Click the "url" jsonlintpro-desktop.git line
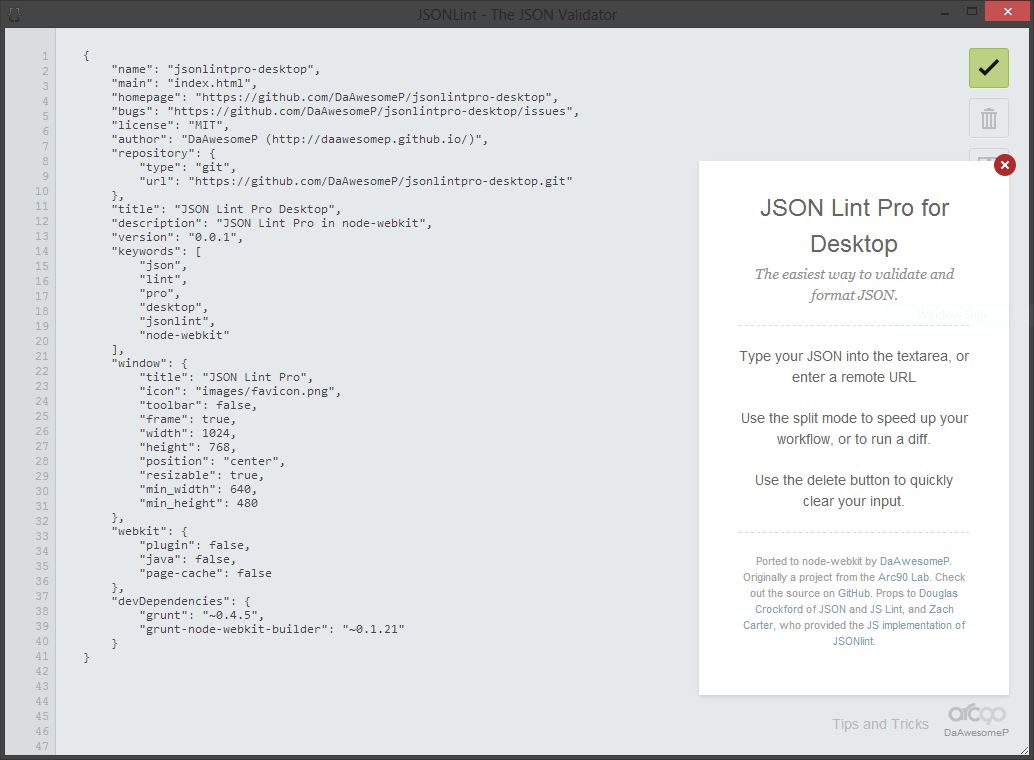Viewport: 1034px width, 760px height. pos(355,181)
